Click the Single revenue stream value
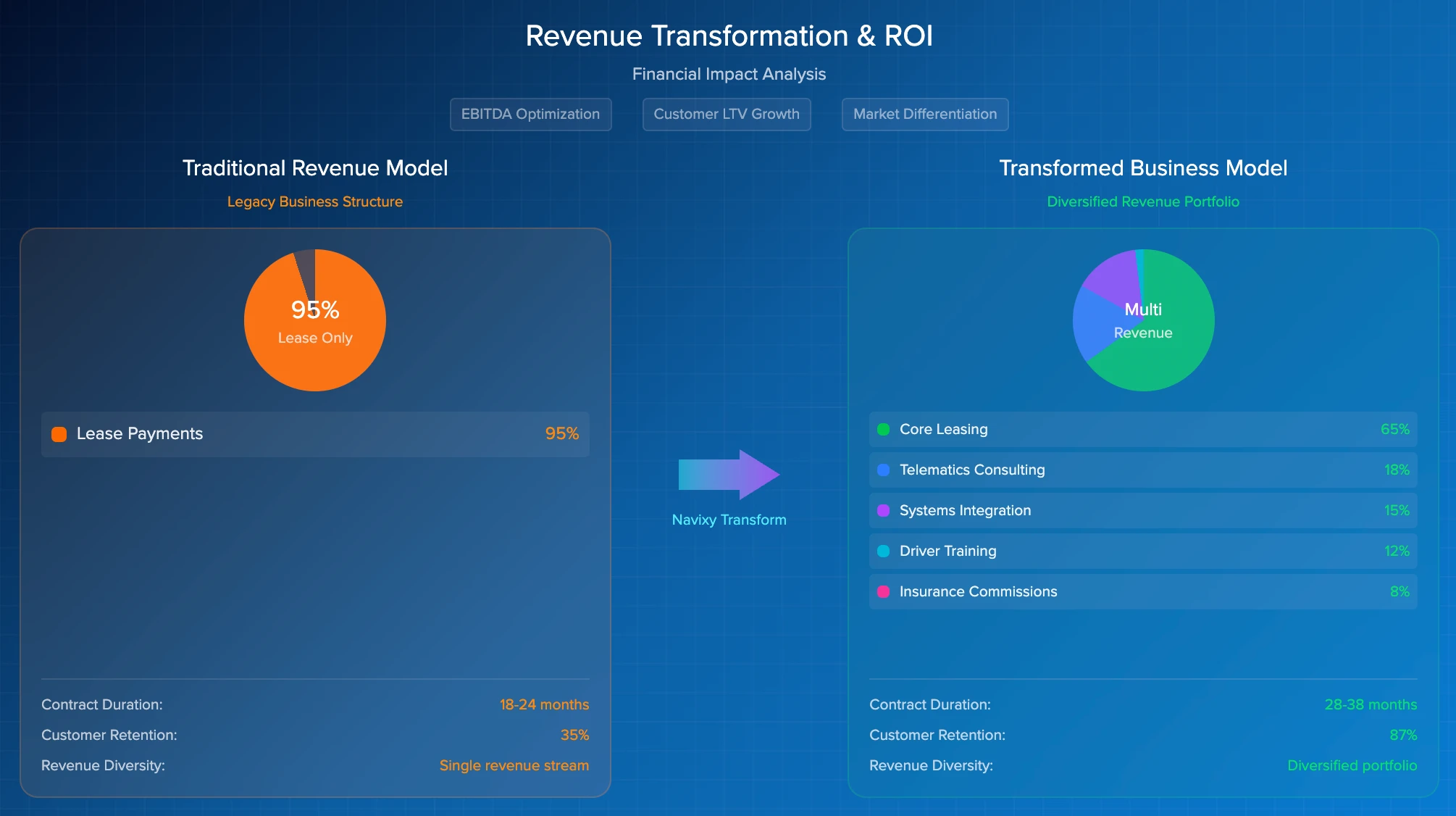 pos(514,765)
